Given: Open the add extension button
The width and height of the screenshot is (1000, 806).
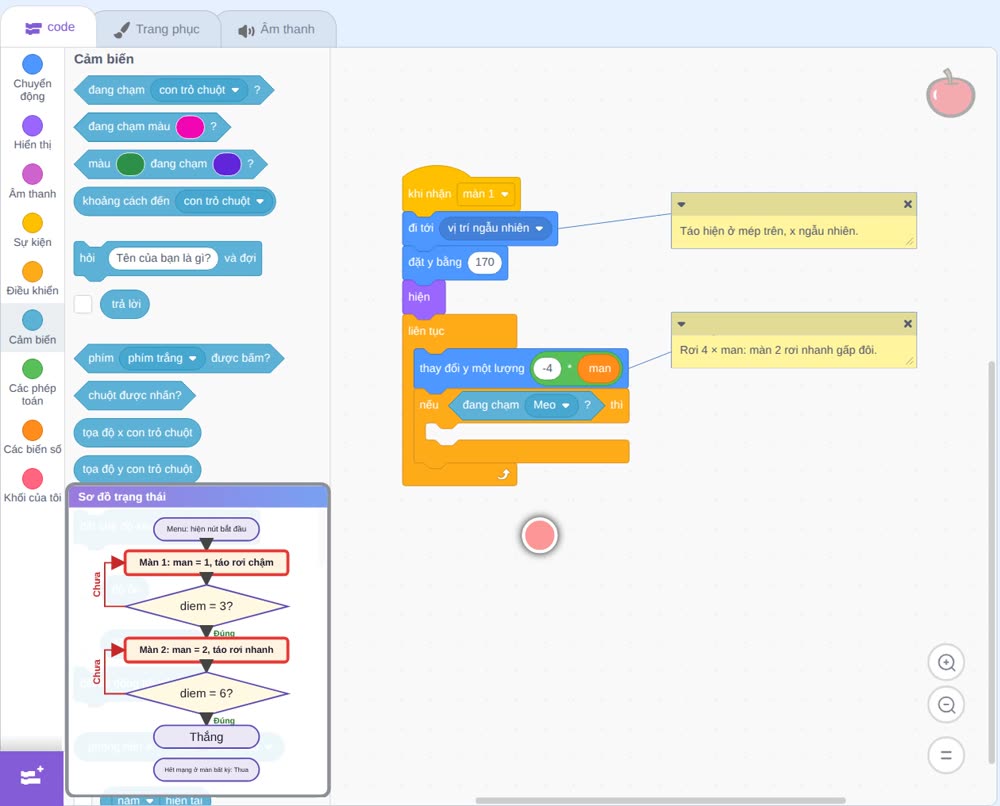Looking at the screenshot, I should point(32,777).
